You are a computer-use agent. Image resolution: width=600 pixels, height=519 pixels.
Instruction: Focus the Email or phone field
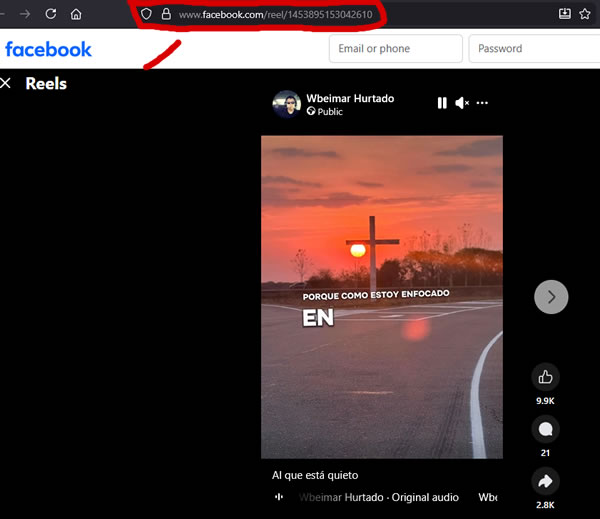coord(396,49)
